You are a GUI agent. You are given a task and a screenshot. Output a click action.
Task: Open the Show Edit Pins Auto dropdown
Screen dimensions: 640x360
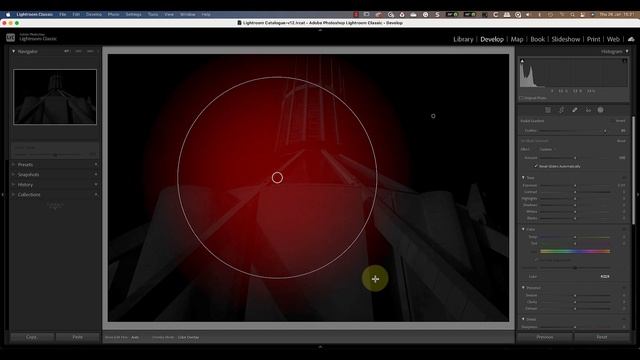135,338
